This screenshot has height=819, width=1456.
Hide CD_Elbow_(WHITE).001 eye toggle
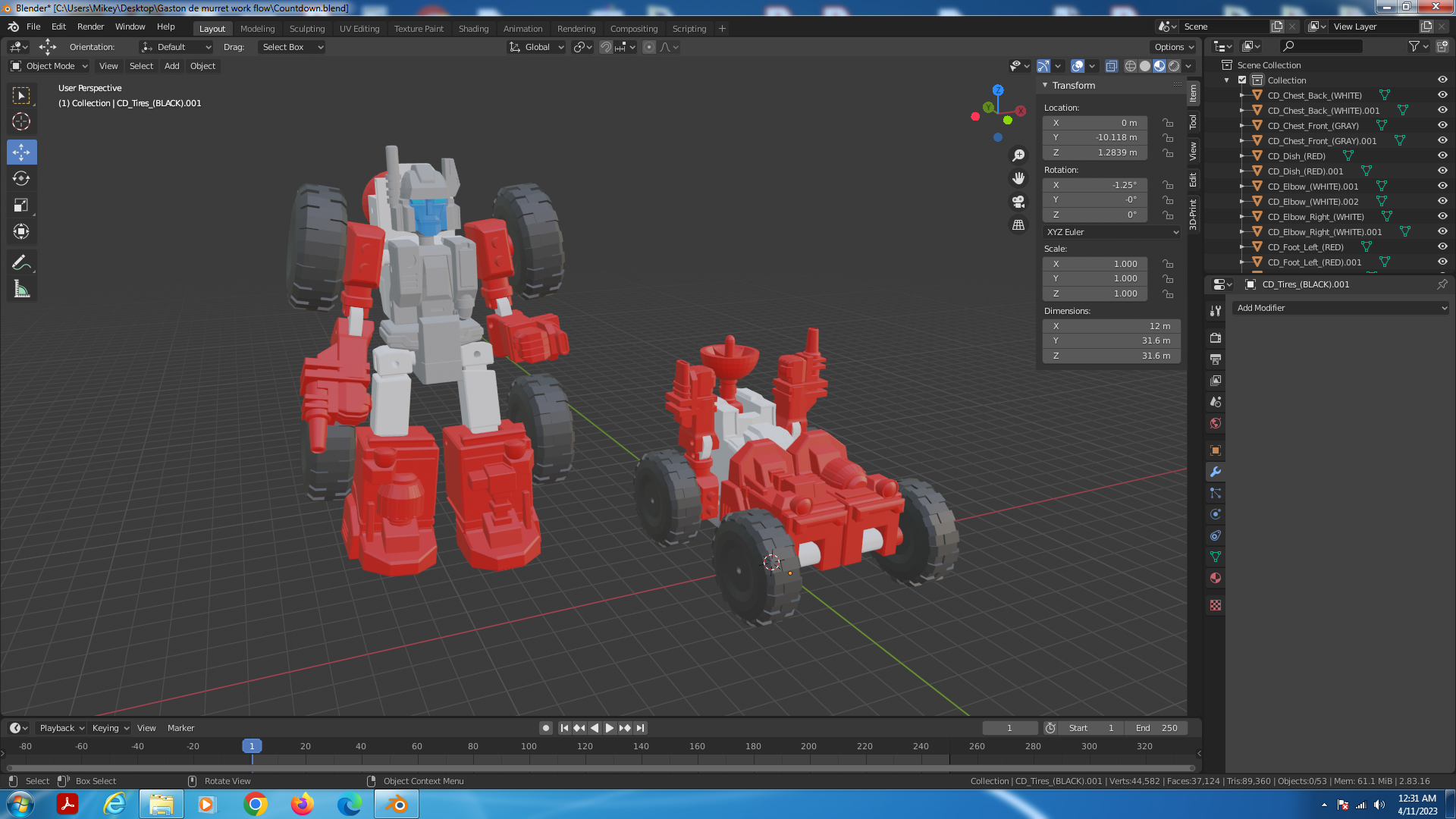1442,186
